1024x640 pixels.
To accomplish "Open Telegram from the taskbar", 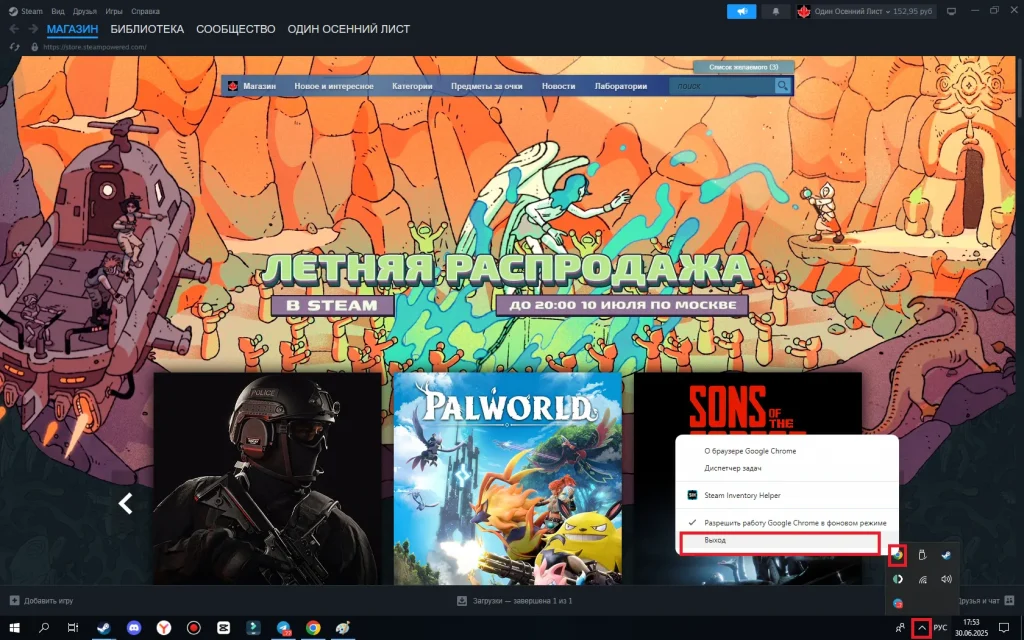I will (283, 628).
